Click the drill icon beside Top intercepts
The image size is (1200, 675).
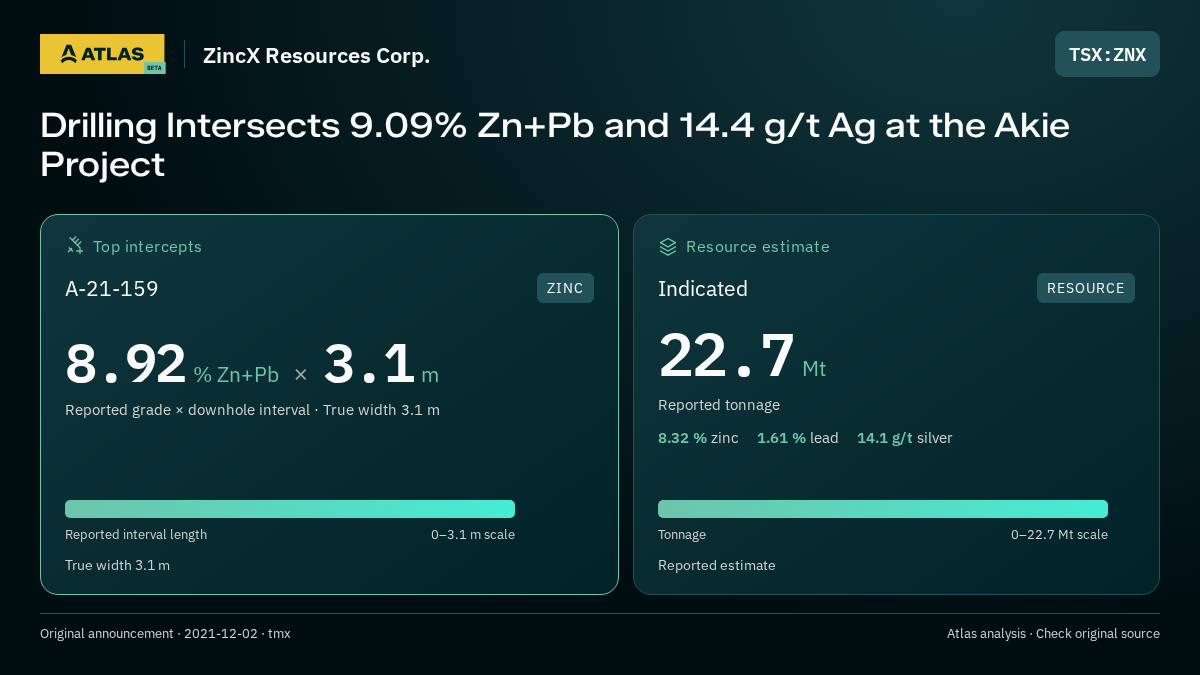pyautogui.click(x=75, y=246)
